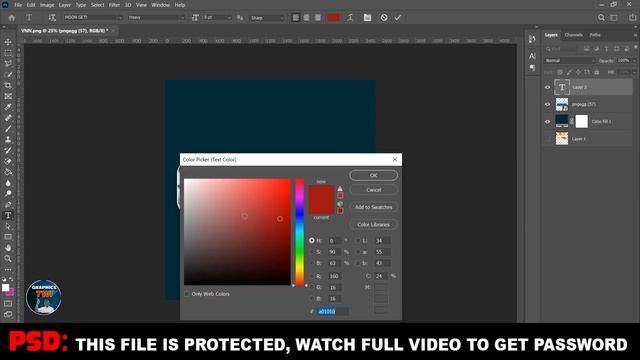Select the Path Selection tool
This screenshot has width=640, height=360.
click(x=8, y=226)
